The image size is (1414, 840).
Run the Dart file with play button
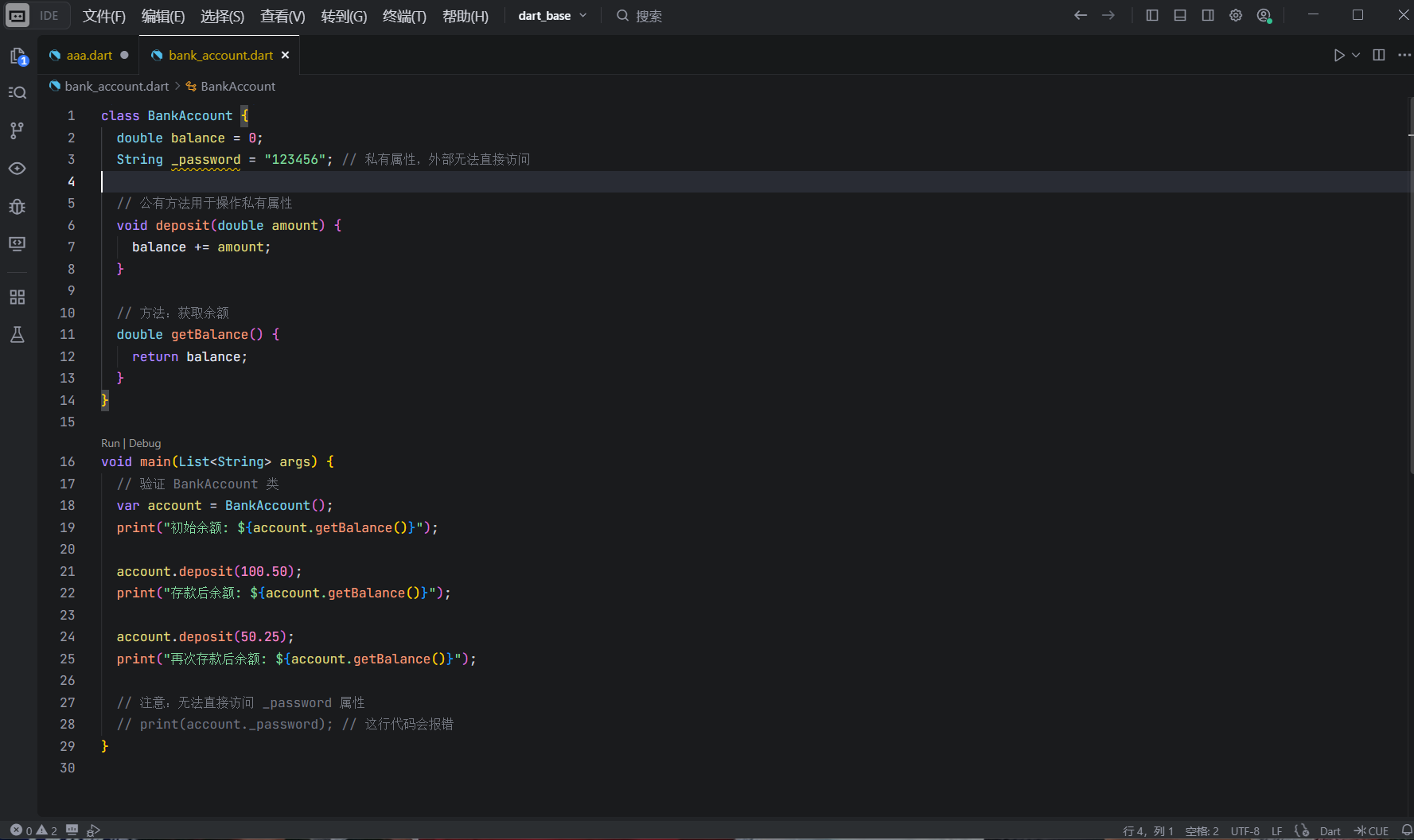[1339, 55]
